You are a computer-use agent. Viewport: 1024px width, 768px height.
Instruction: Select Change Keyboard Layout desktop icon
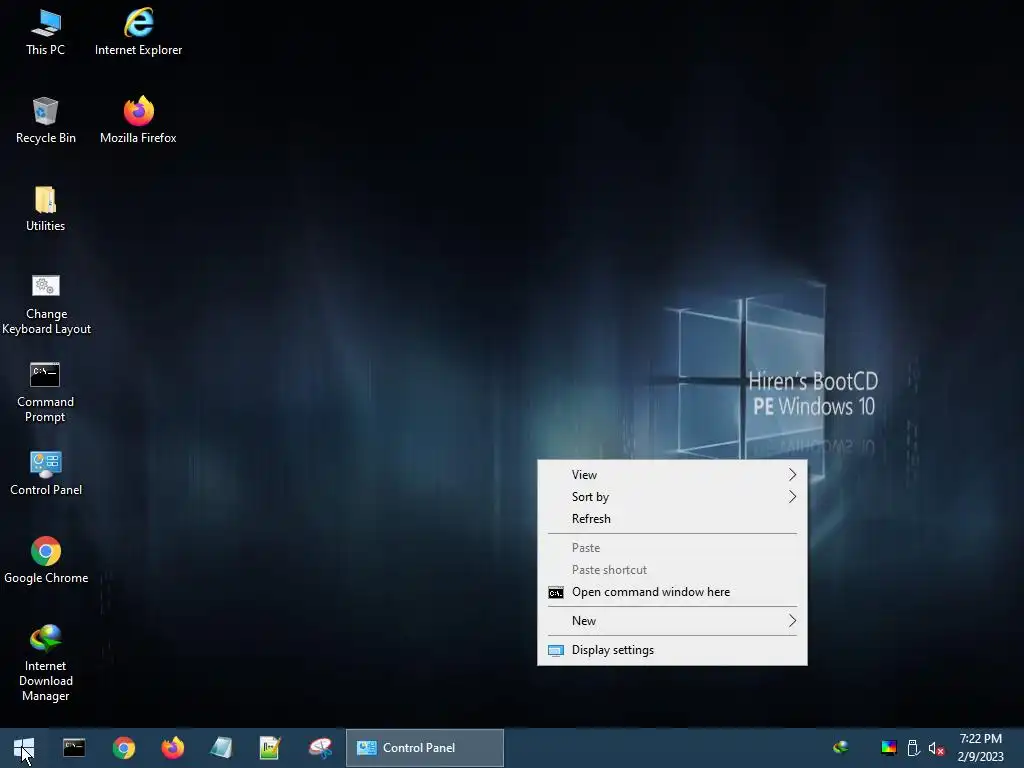pyautogui.click(x=46, y=304)
